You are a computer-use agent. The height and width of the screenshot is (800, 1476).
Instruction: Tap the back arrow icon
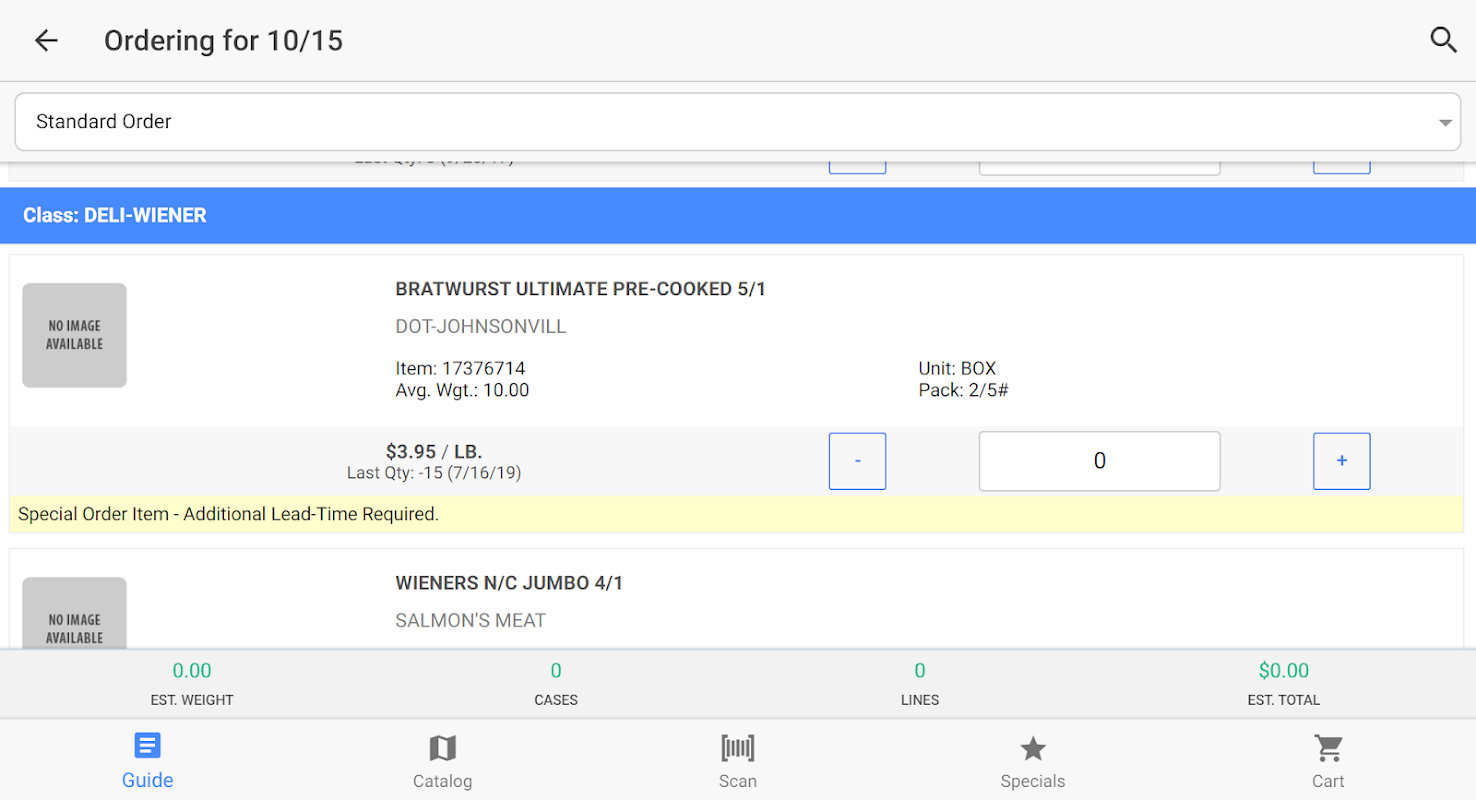pyautogui.click(x=46, y=40)
